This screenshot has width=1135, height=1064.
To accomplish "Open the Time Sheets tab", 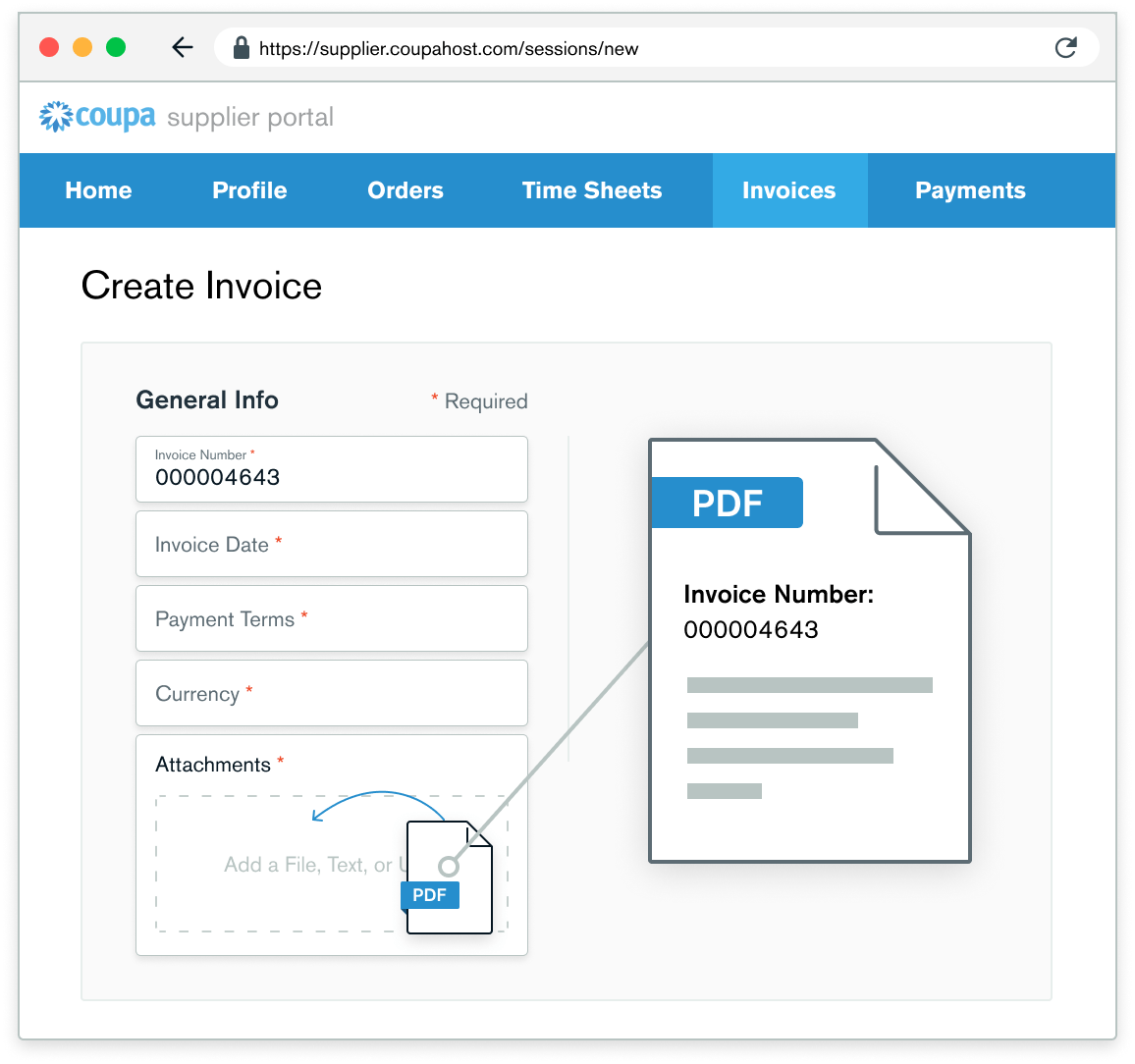I will click(592, 190).
